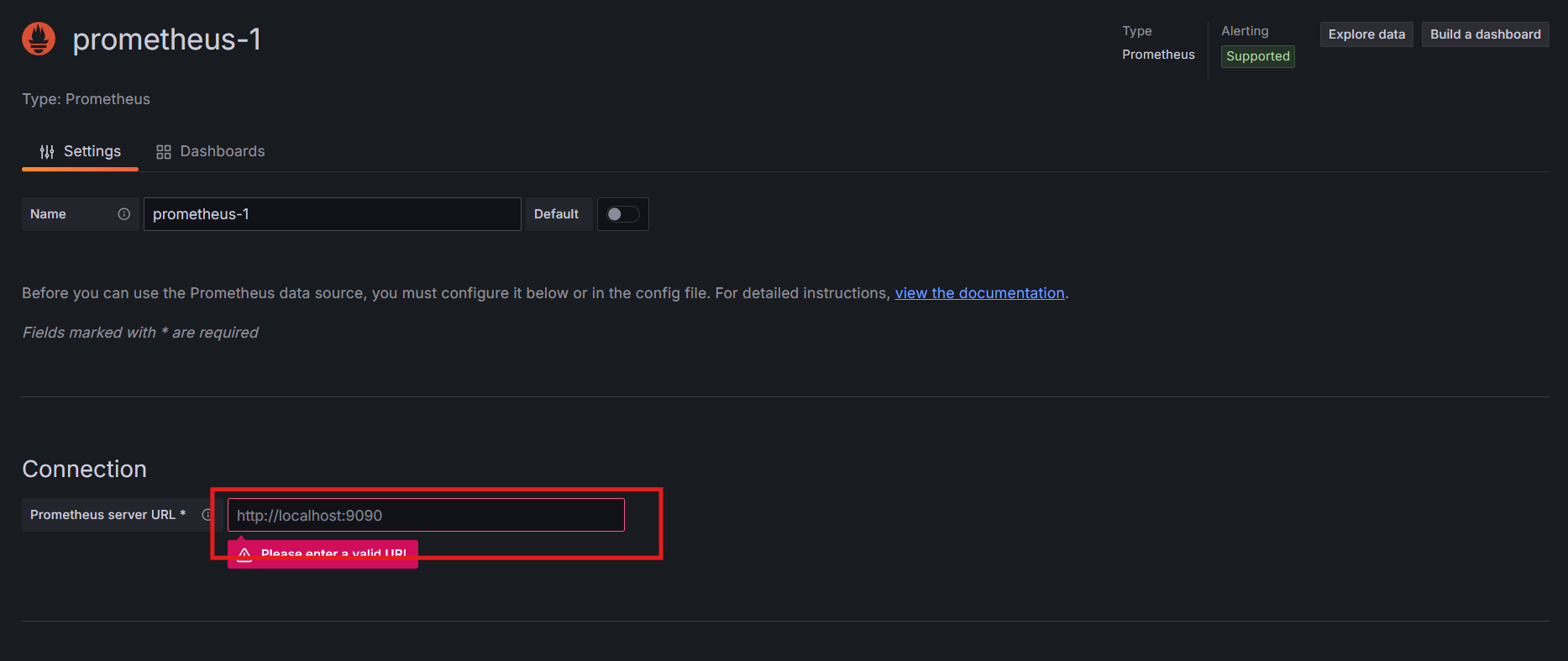This screenshot has height=661, width=1568.
Task: Click the prometheus-1 page title
Action: click(x=166, y=39)
